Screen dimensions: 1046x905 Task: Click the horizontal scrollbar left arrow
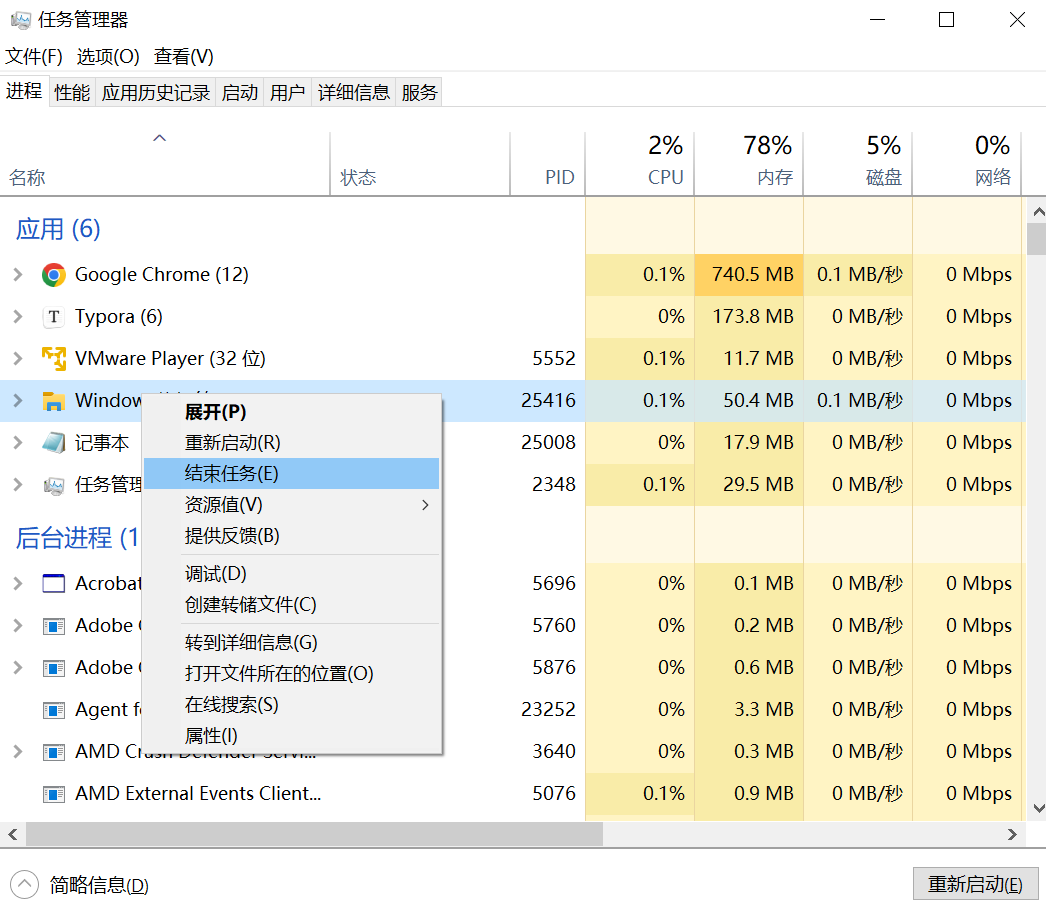tap(13, 834)
